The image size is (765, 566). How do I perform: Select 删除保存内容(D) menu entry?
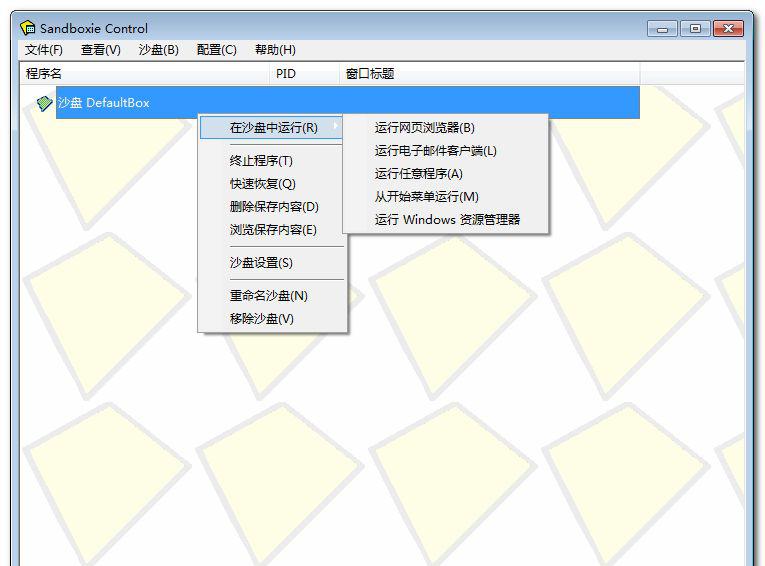coord(272,206)
